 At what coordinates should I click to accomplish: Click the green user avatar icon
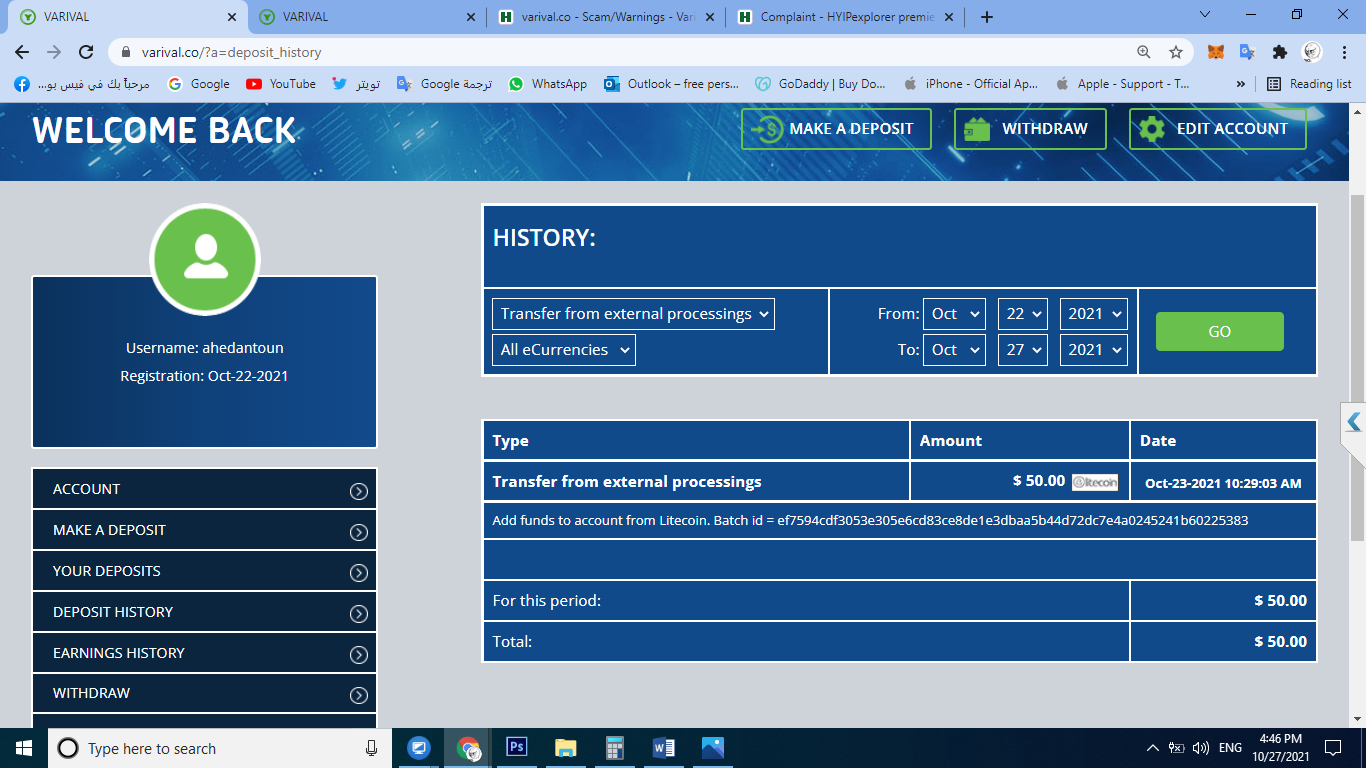205,258
